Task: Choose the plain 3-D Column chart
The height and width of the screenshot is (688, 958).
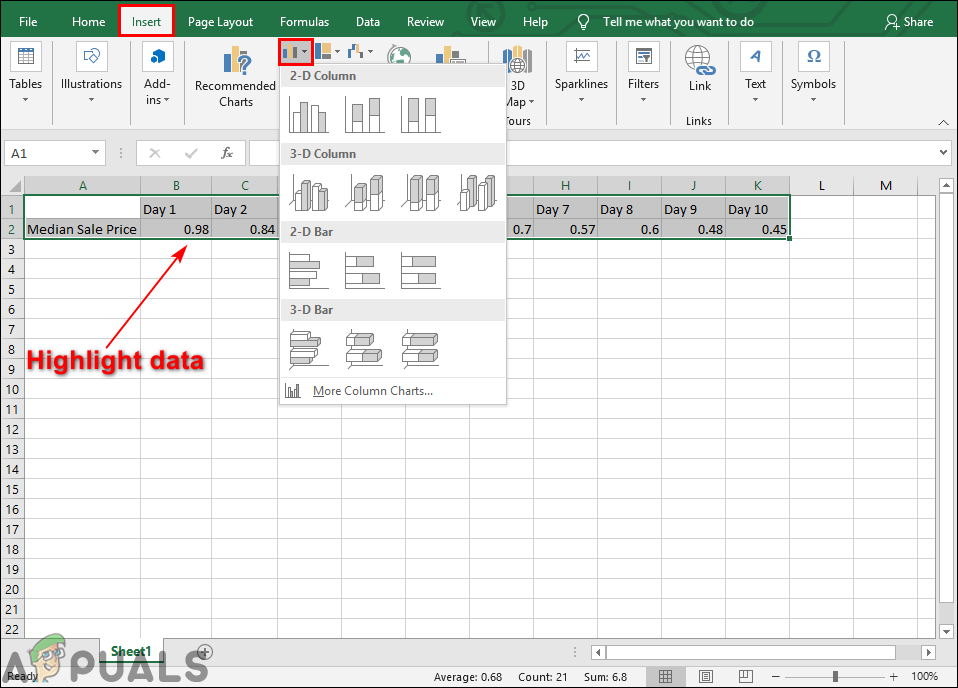Action: (x=477, y=192)
